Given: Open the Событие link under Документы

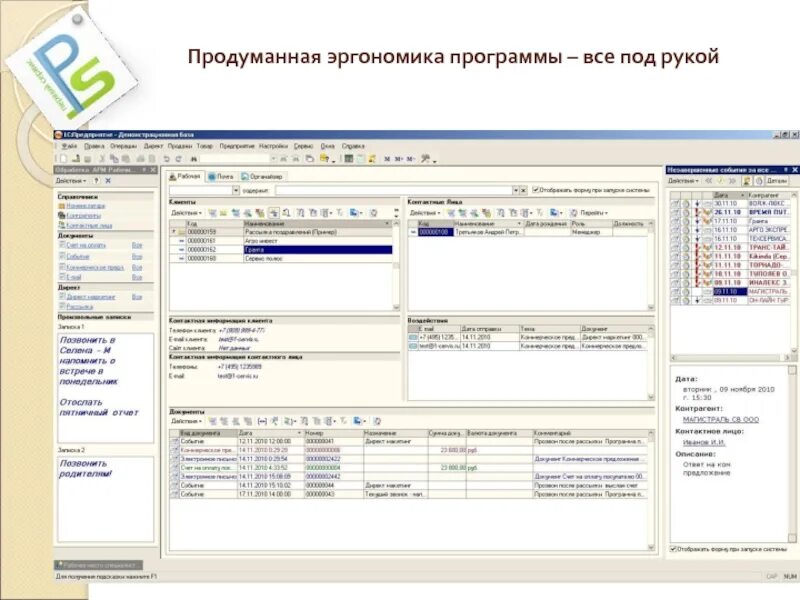Looking at the screenshot, I should coord(78,257).
